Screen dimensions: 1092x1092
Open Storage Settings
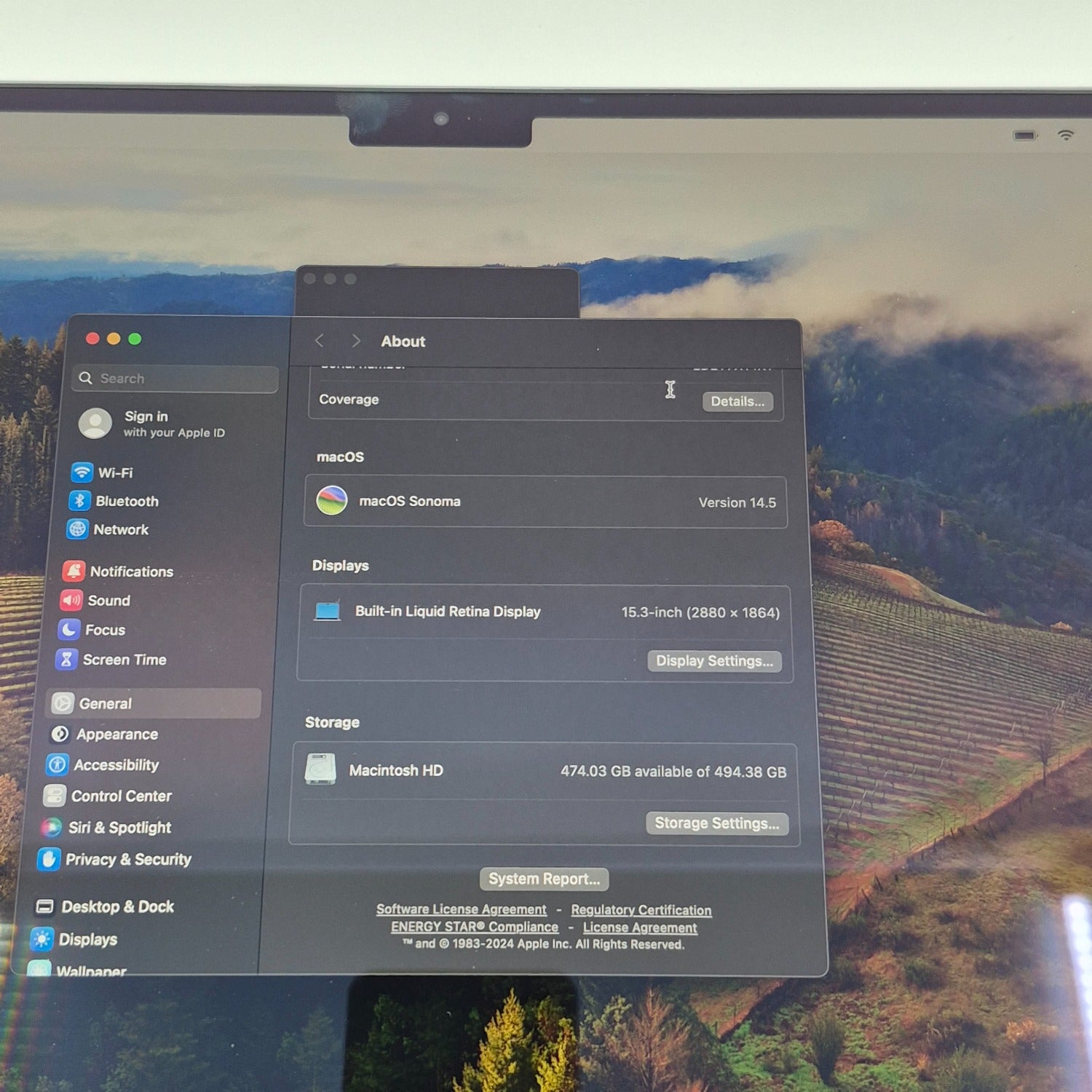click(x=716, y=823)
